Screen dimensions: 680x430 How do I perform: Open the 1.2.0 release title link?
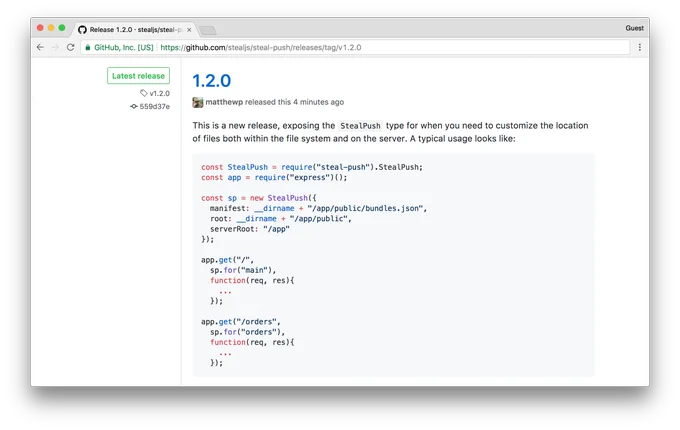(x=212, y=81)
